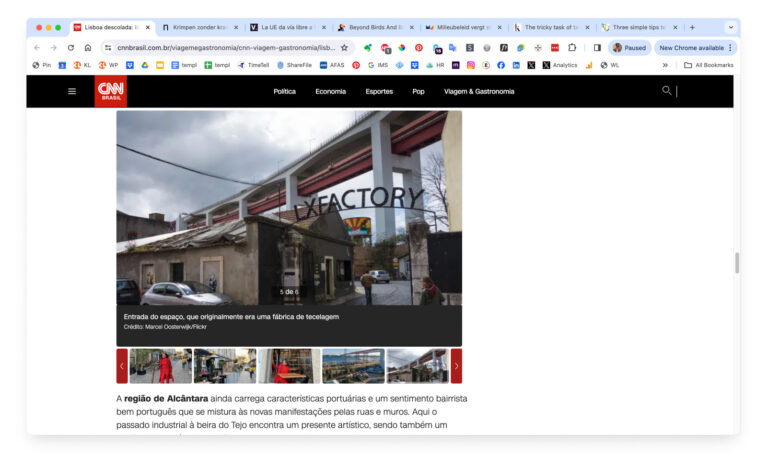Show next gallery thumbnails with right arrow
Image resolution: width=767 pixels, height=470 pixels.
click(x=456, y=366)
